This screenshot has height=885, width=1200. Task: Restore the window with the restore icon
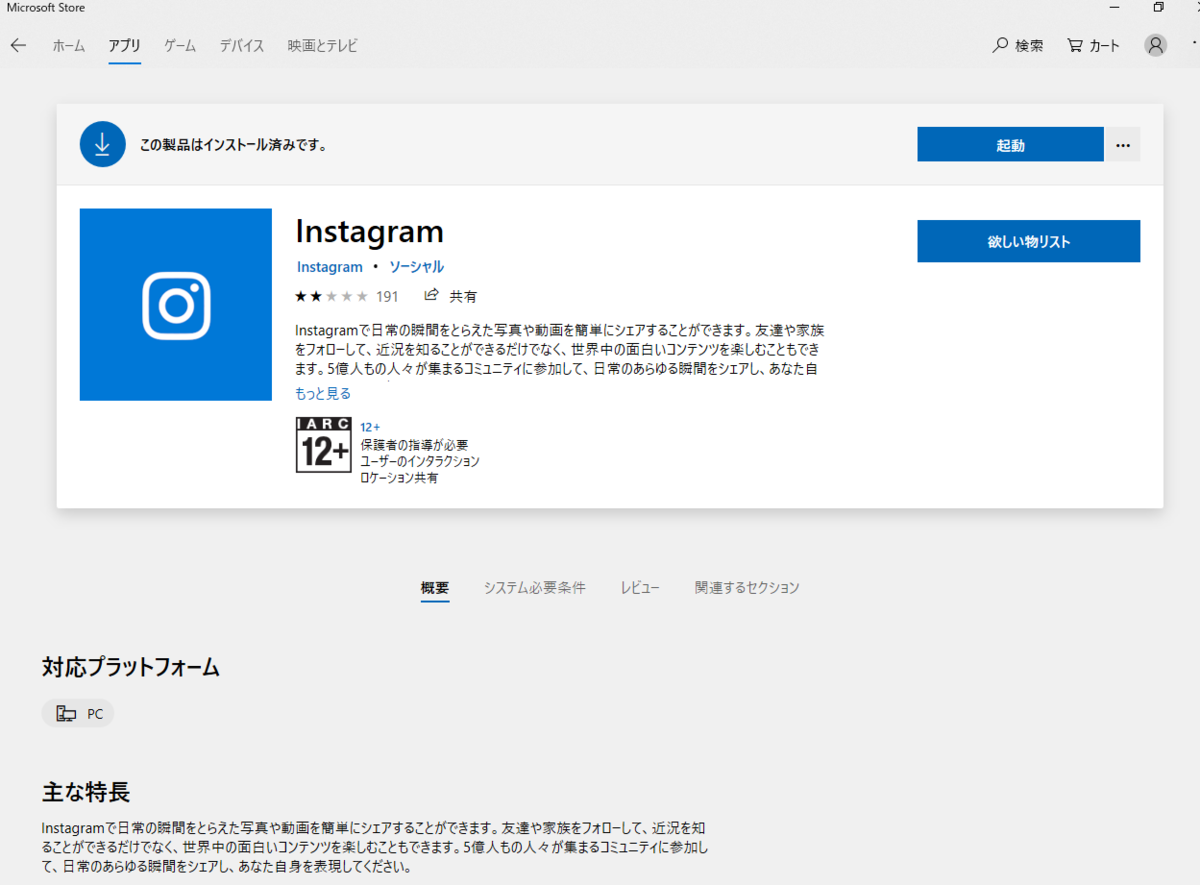click(1158, 7)
